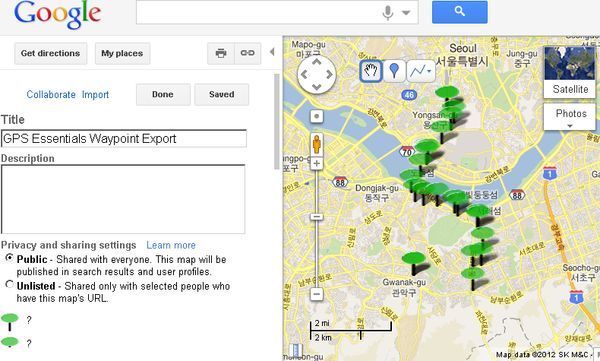Click the Google logo

[x=57, y=14]
